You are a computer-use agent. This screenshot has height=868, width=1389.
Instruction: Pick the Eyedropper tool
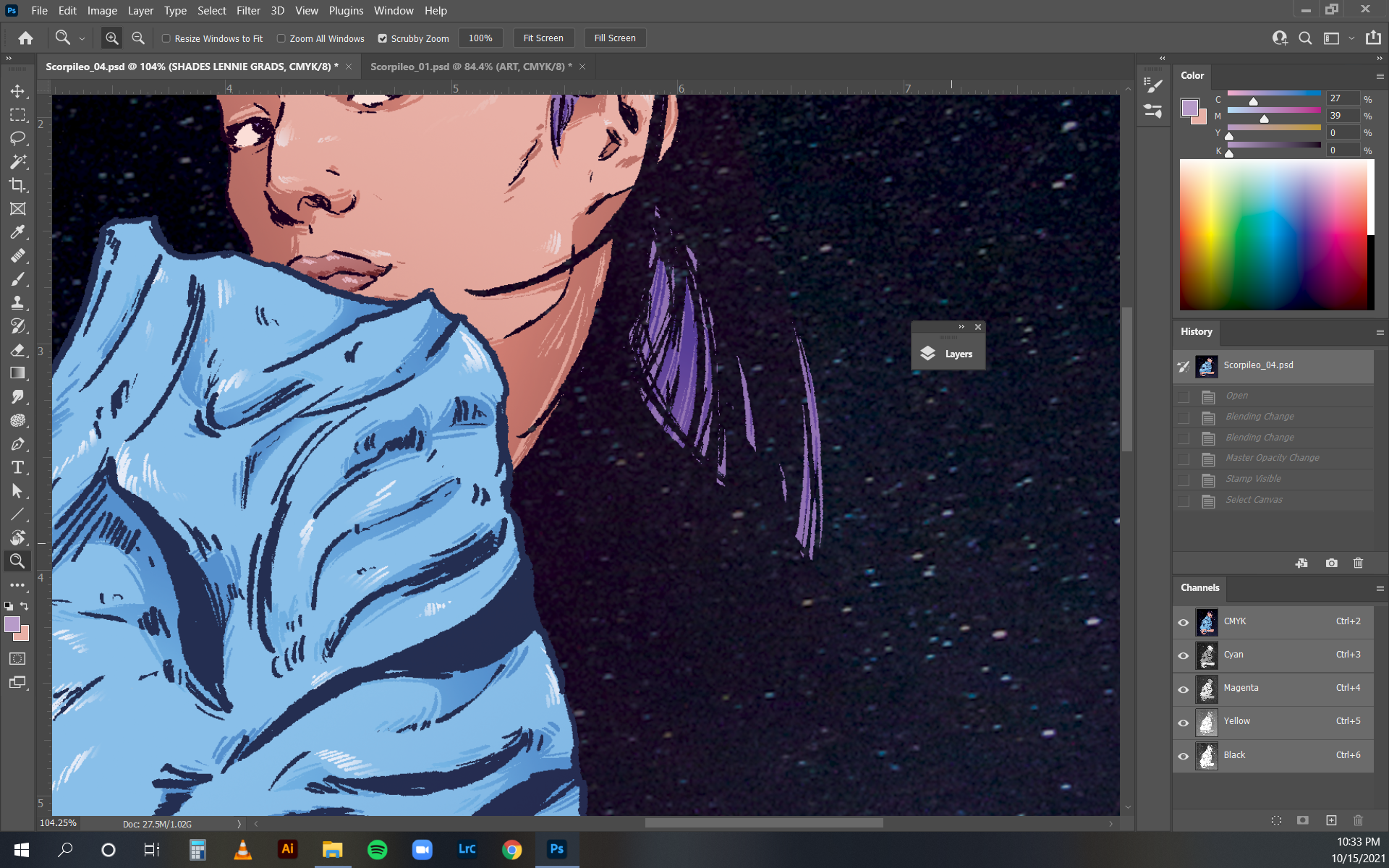pos(17,232)
